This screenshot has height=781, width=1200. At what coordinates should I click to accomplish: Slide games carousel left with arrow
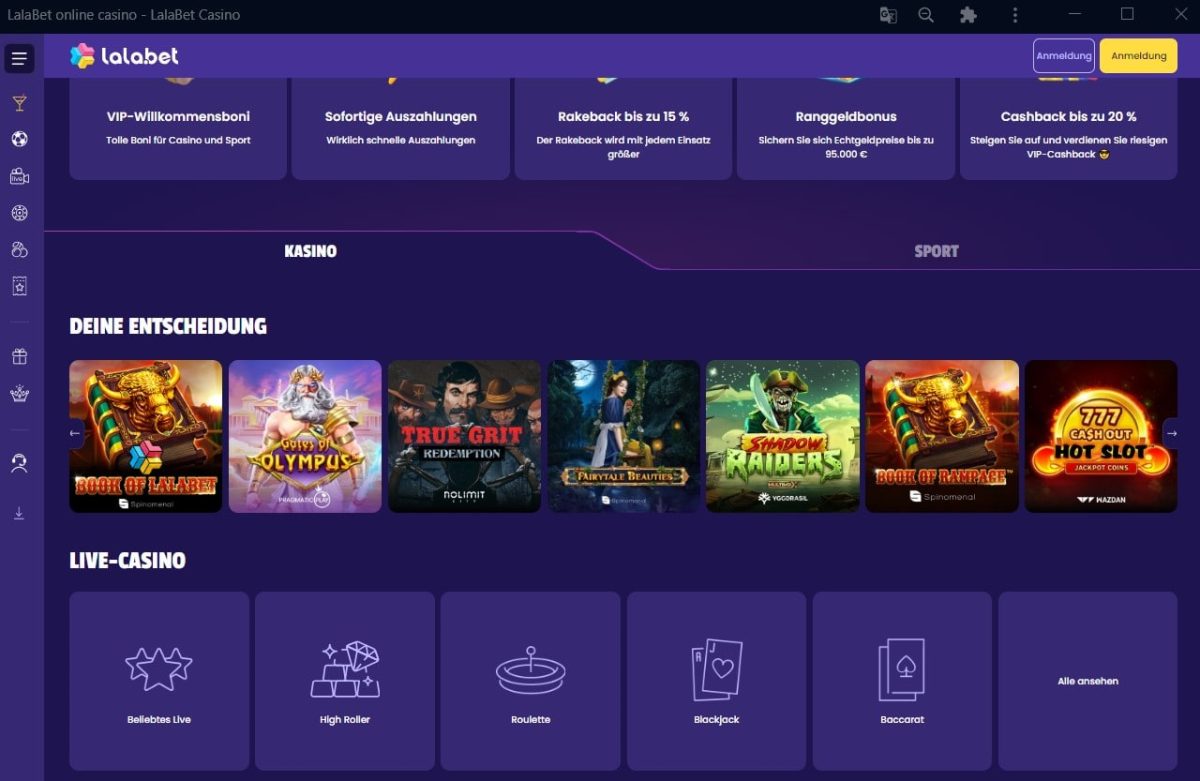click(x=75, y=433)
